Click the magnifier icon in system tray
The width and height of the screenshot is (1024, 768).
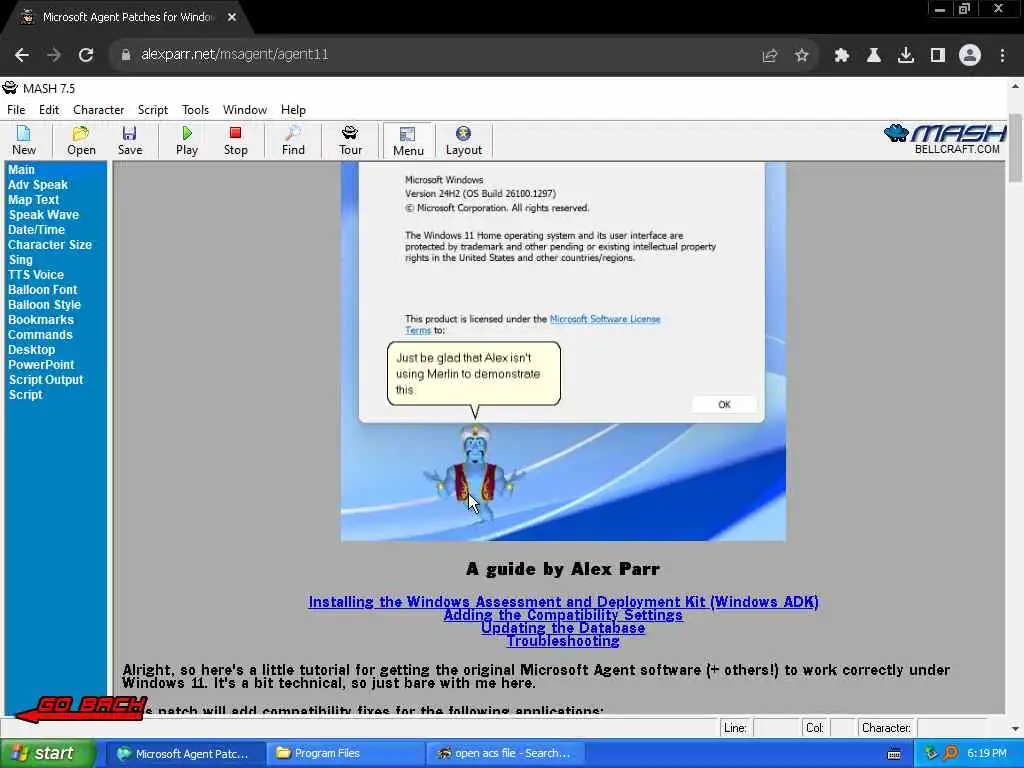click(x=950, y=753)
